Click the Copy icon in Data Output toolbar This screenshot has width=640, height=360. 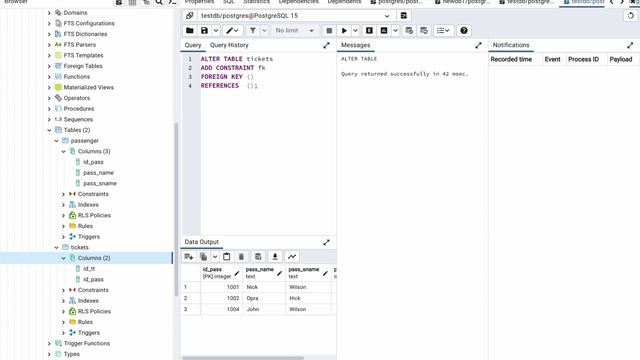204,257
